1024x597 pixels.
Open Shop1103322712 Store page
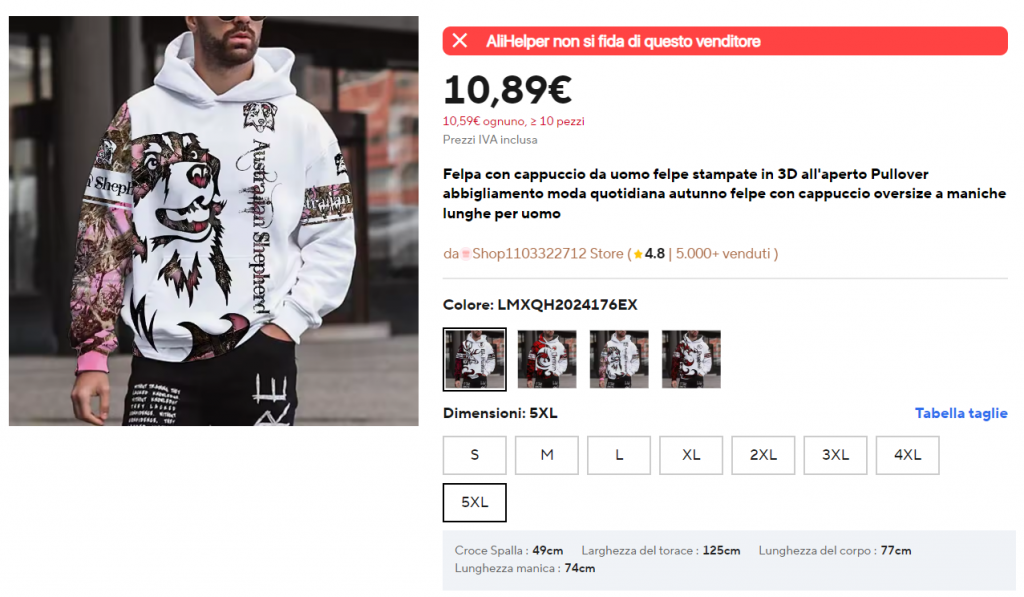click(x=547, y=254)
